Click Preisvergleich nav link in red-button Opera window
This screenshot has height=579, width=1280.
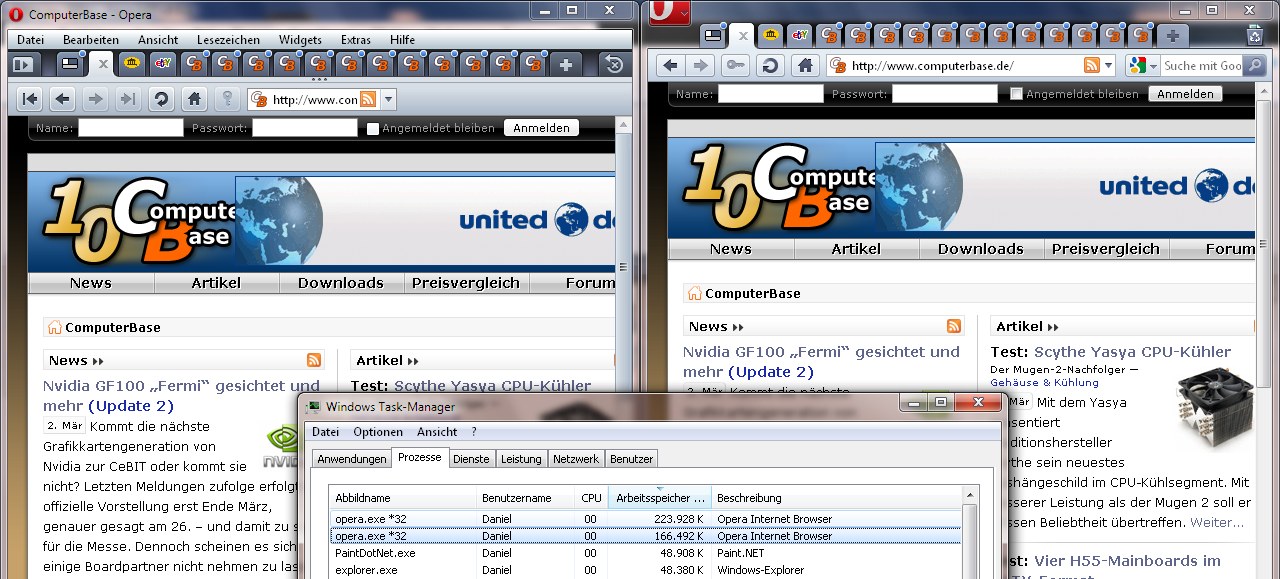click(x=1105, y=249)
